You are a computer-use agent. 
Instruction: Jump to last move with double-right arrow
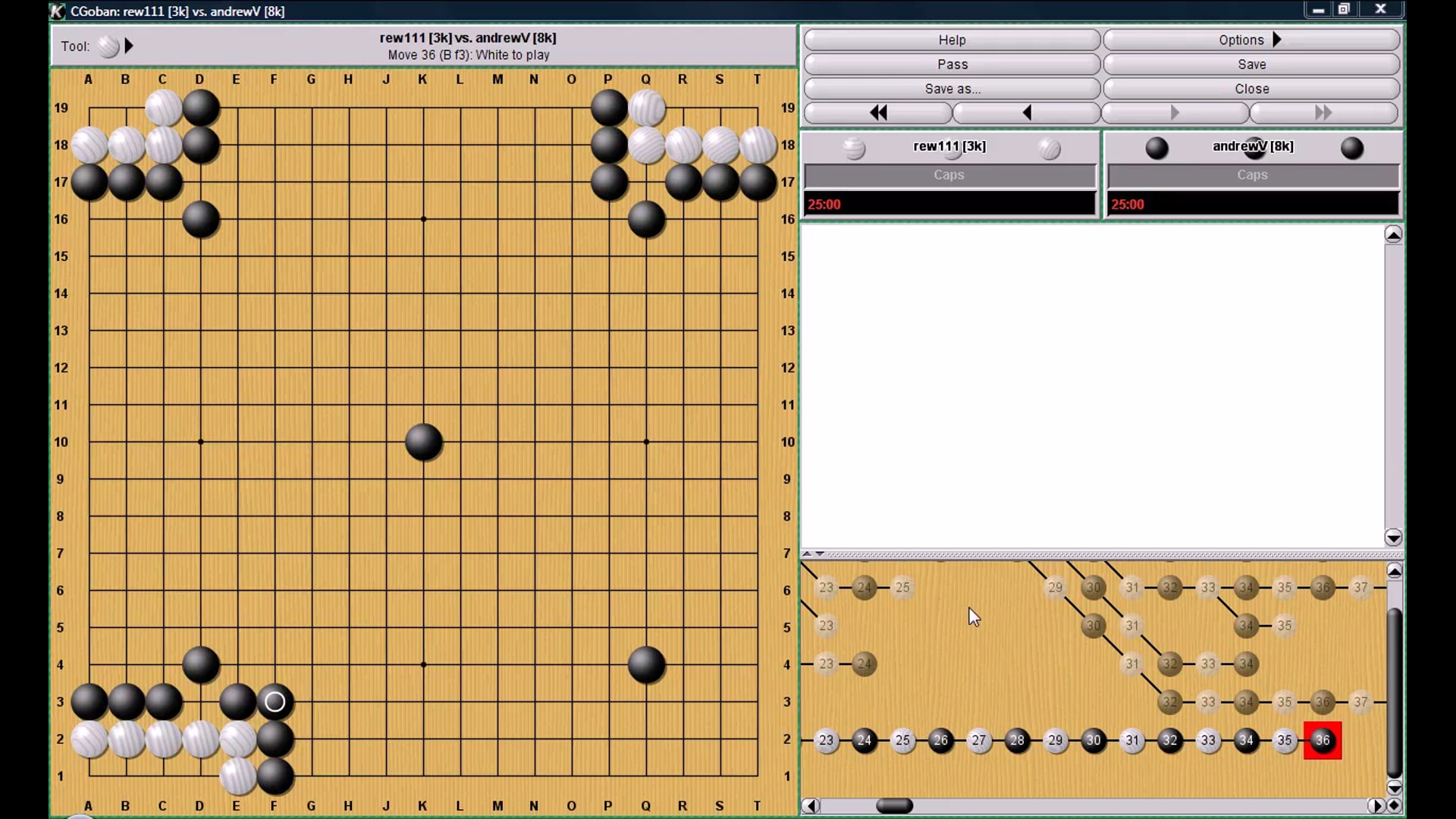pyautogui.click(x=1323, y=113)
